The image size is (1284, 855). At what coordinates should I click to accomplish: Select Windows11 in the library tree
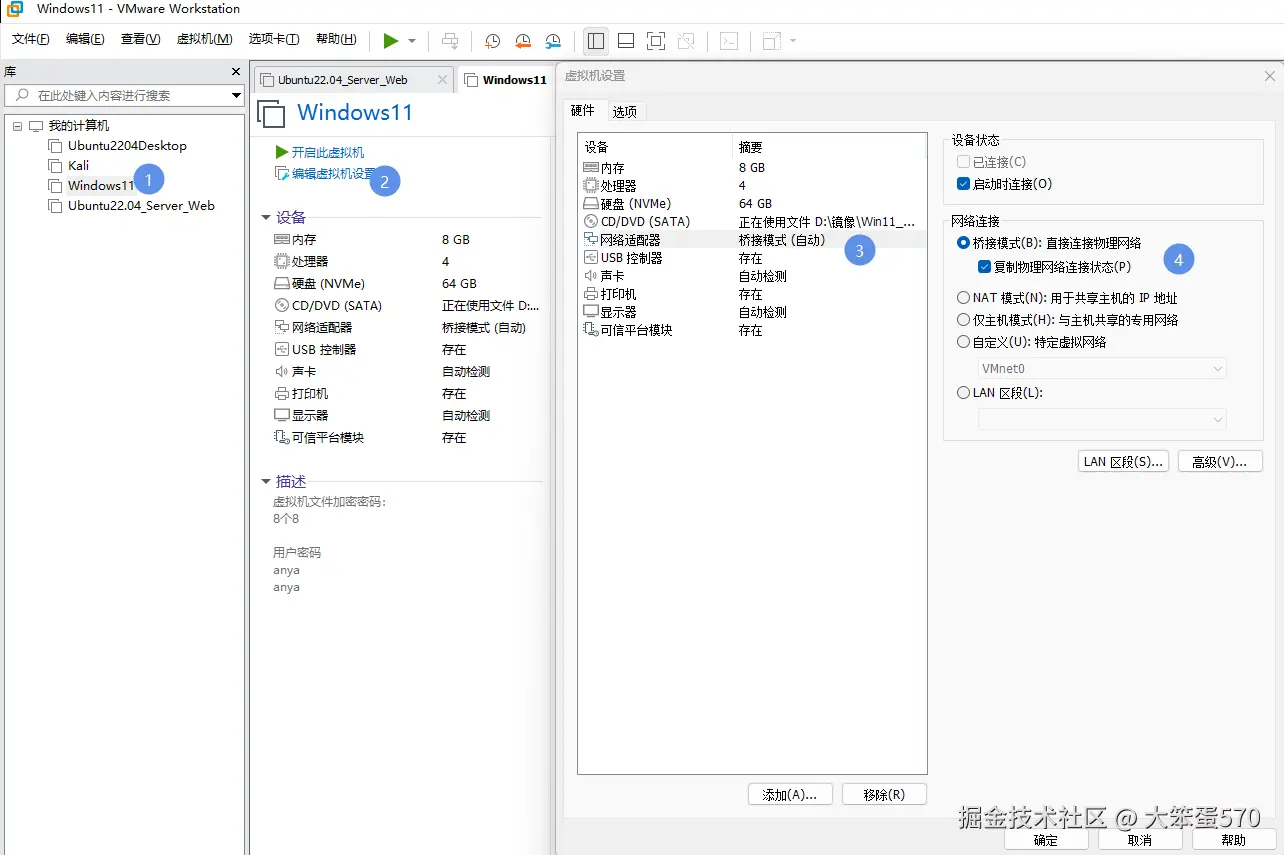pos(100,186)
